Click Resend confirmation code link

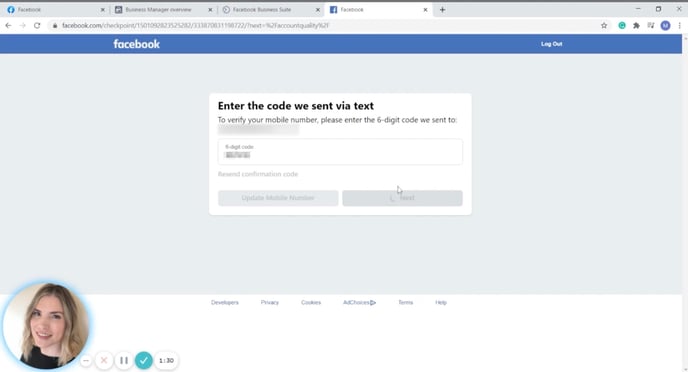pos(258,174)
